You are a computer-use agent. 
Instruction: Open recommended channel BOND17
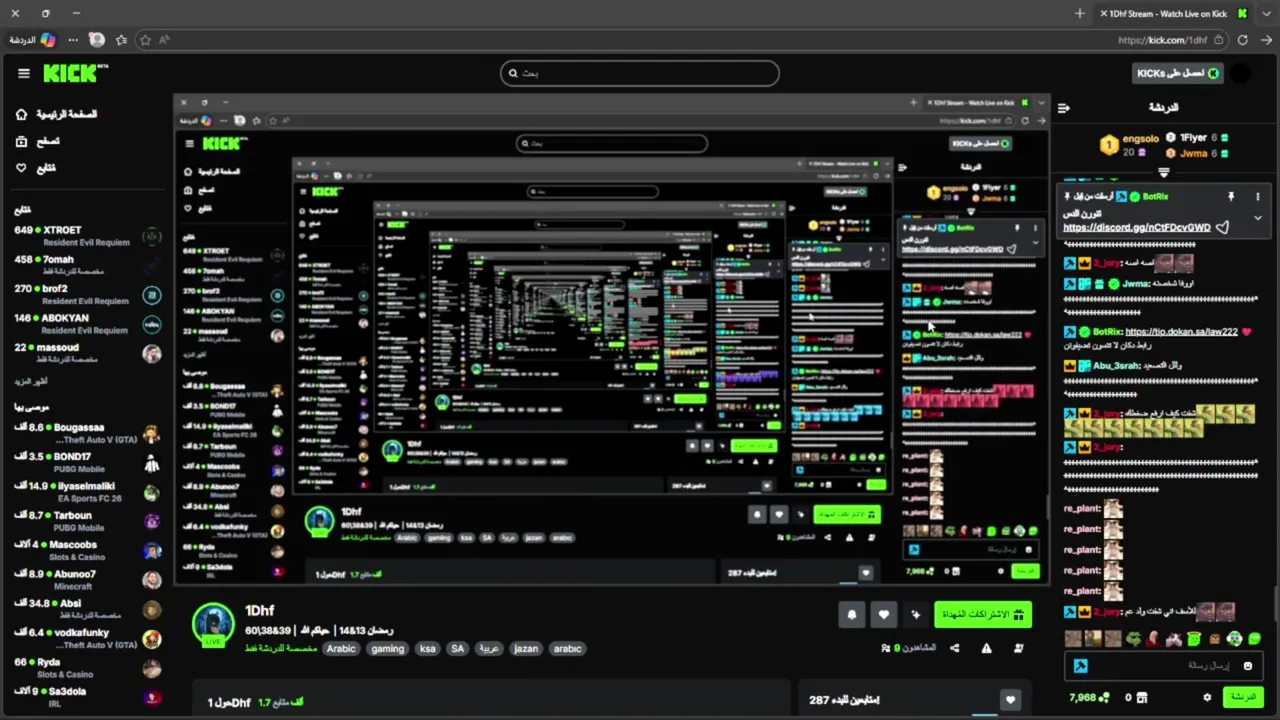point(87,462)
